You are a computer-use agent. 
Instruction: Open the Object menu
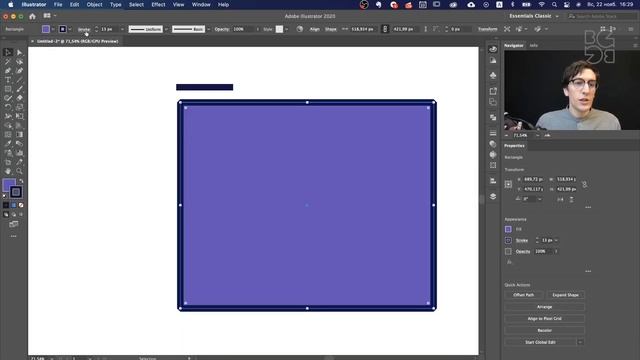(x=94, y=5)
